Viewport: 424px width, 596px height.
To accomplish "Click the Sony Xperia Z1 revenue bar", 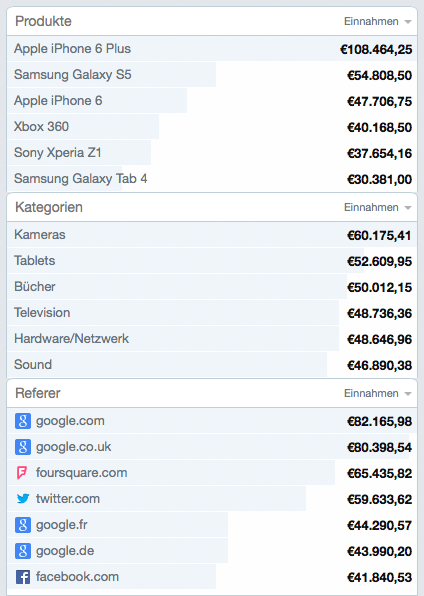I will coord(79,153).
